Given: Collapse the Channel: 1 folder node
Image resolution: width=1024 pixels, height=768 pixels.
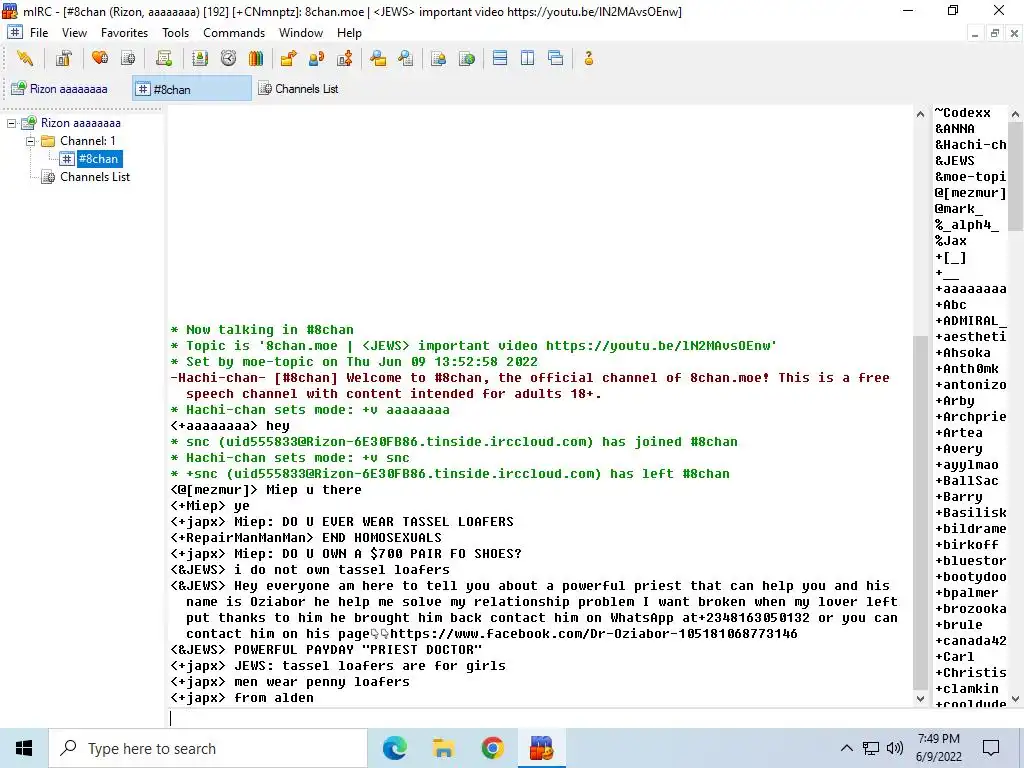Looking at the screenshot, I should tap(31, 141).
